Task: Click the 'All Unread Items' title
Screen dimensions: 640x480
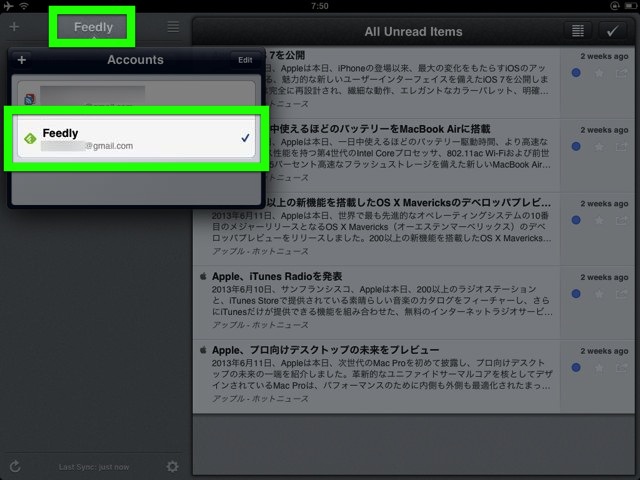Action: pyautogui.click(x=413, y=31)
